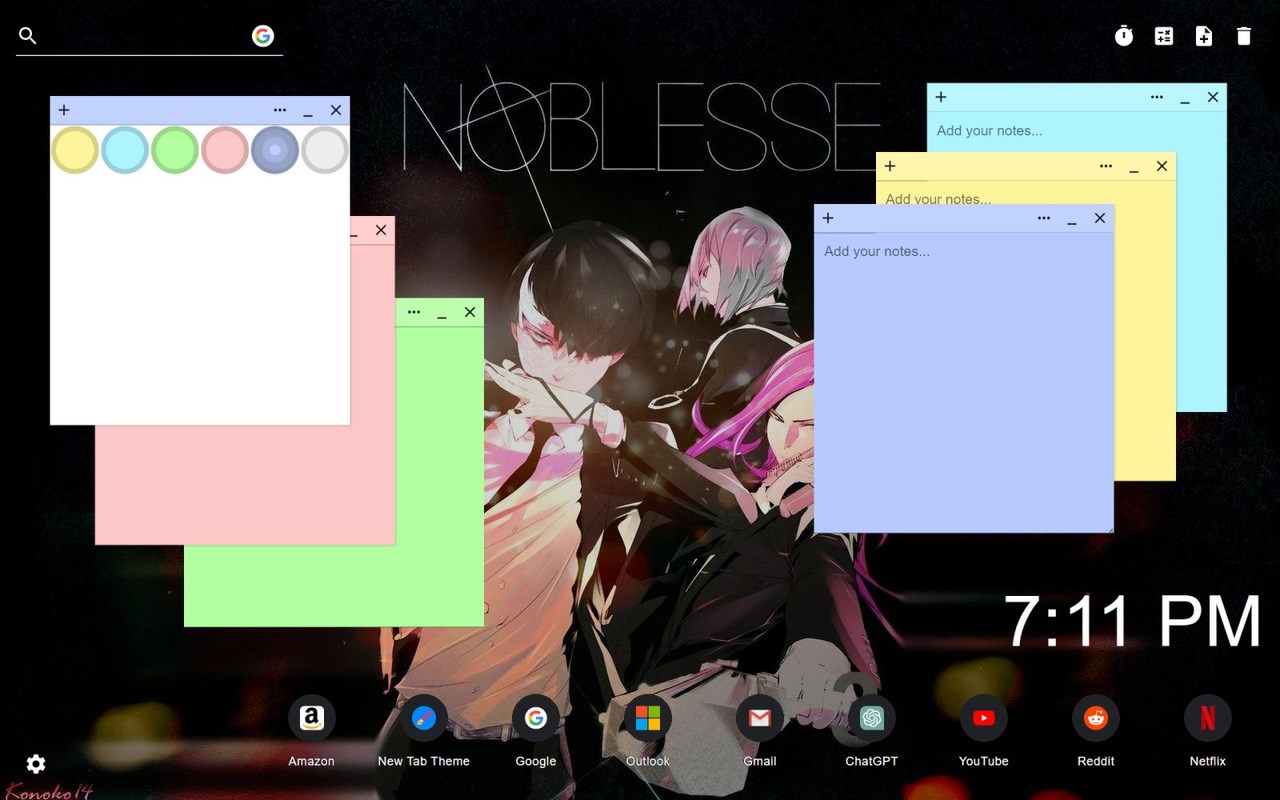Click the trash delete notes icon

(x=1244, y=36)
